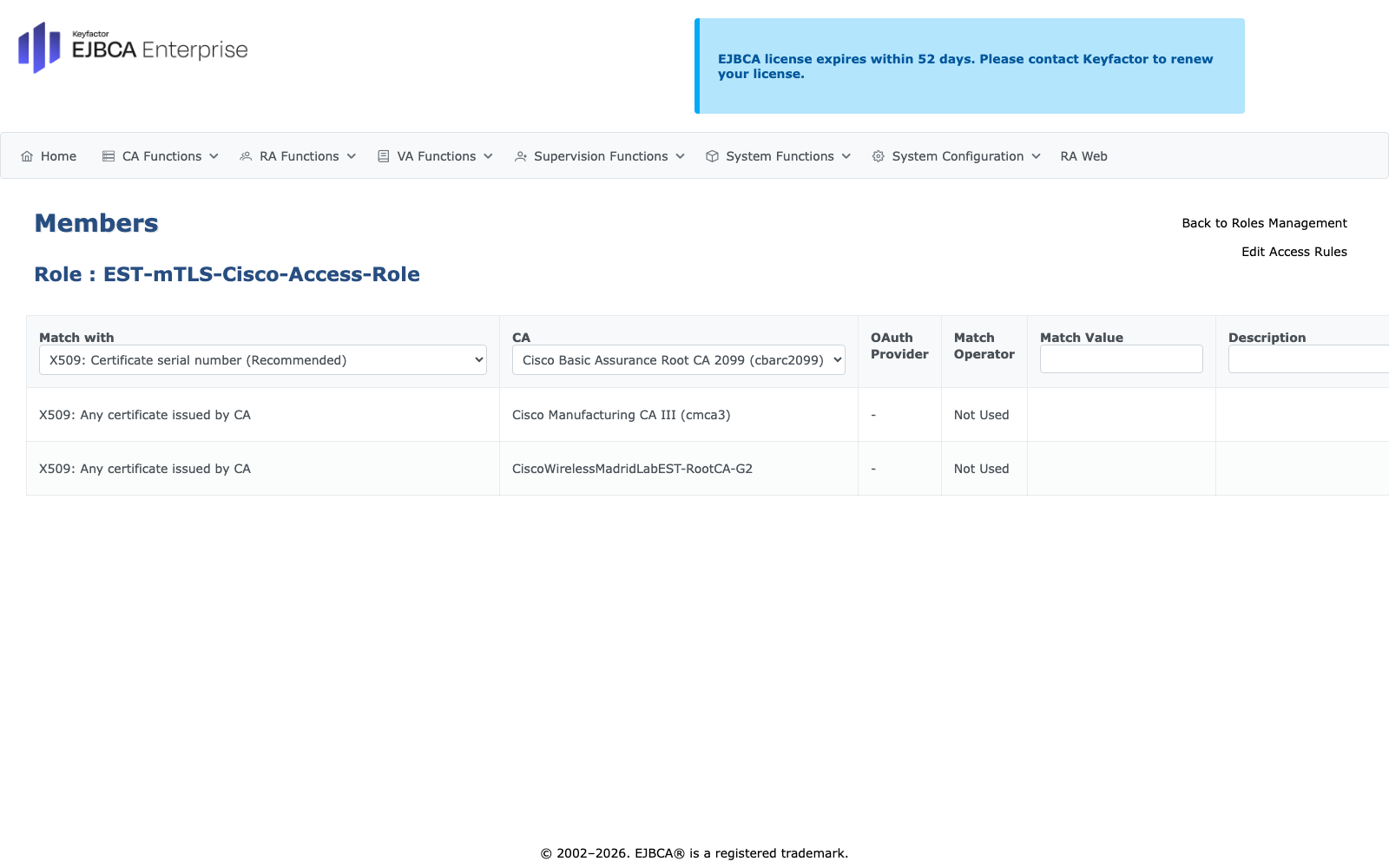This screenshot has height=868, width=1389.
Task: Click the Description column header
Action: coord(1267,338)
